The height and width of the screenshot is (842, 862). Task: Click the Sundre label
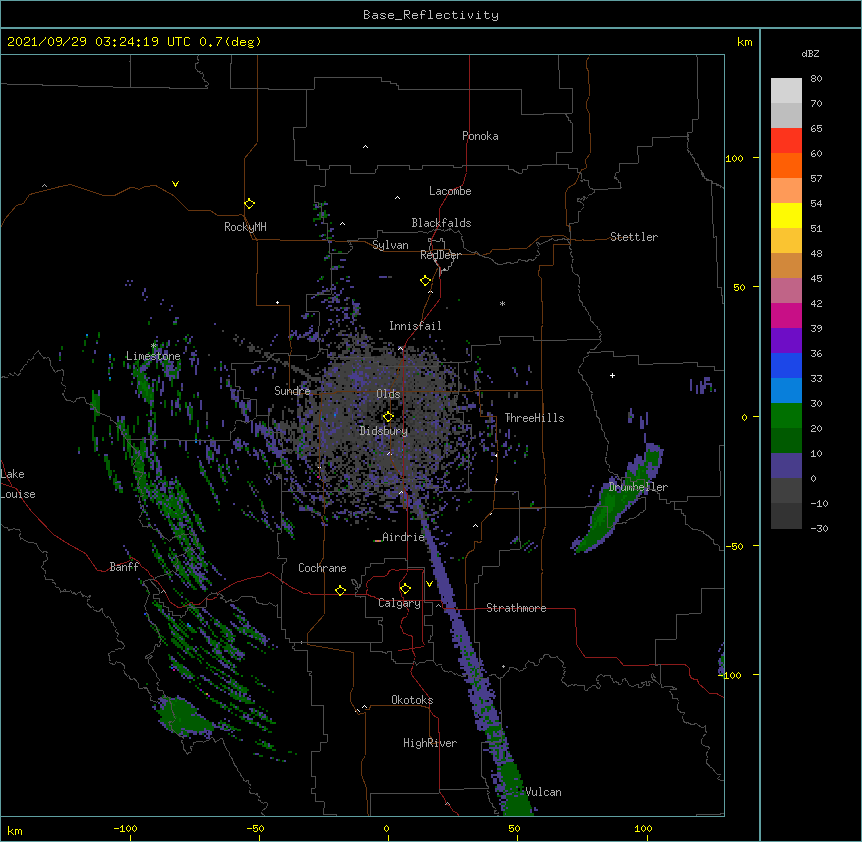click(292, 391)
